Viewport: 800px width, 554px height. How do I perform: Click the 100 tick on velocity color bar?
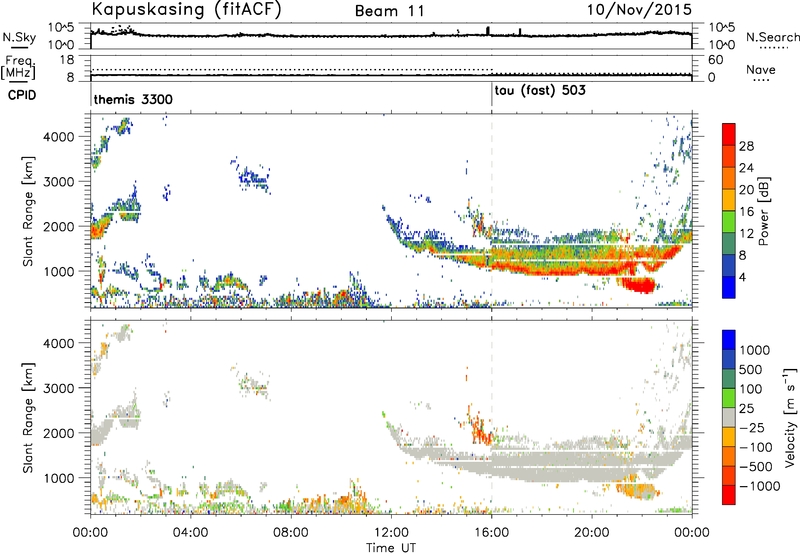coord(751,389)
